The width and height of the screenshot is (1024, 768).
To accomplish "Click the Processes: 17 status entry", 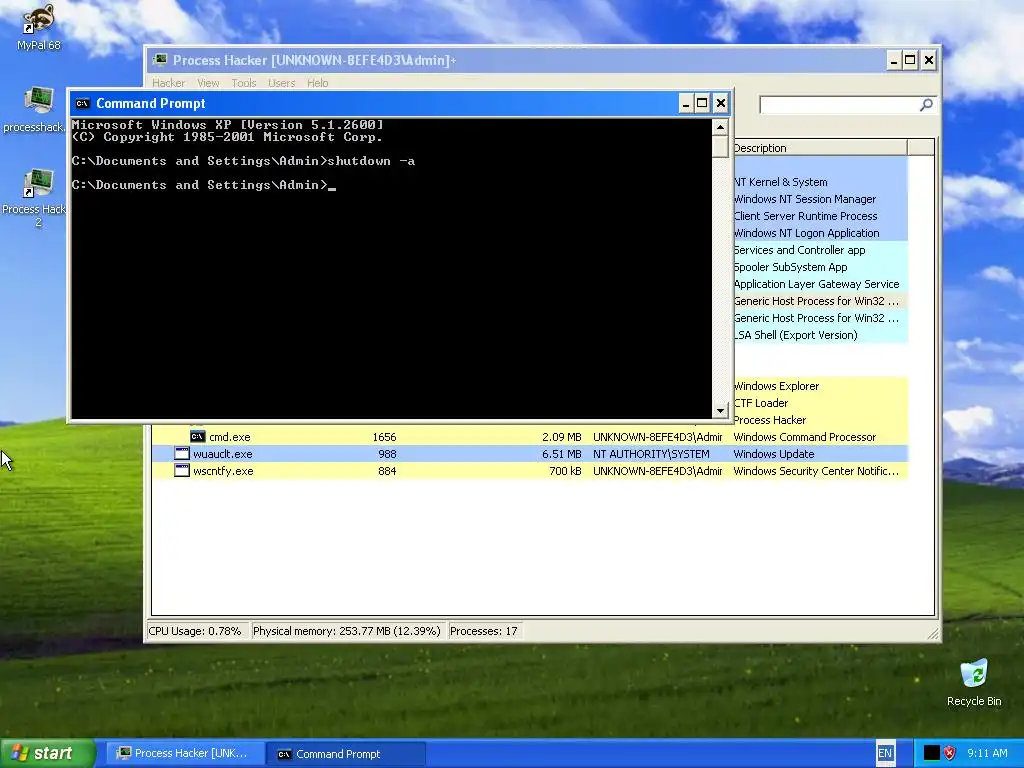I will pos(484,631).
